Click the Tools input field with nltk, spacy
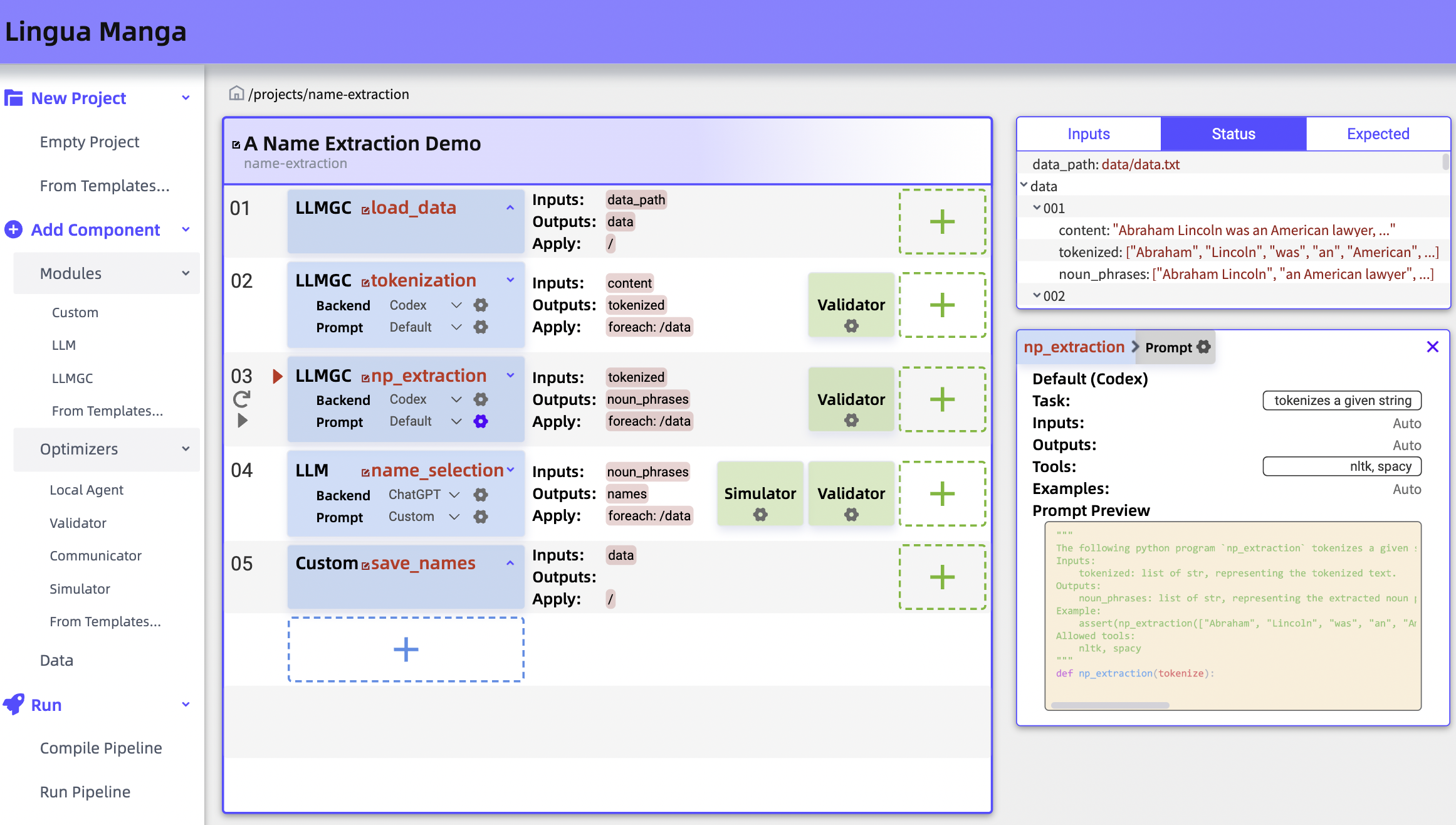1456x825 pixels. tap(1342, 466)
